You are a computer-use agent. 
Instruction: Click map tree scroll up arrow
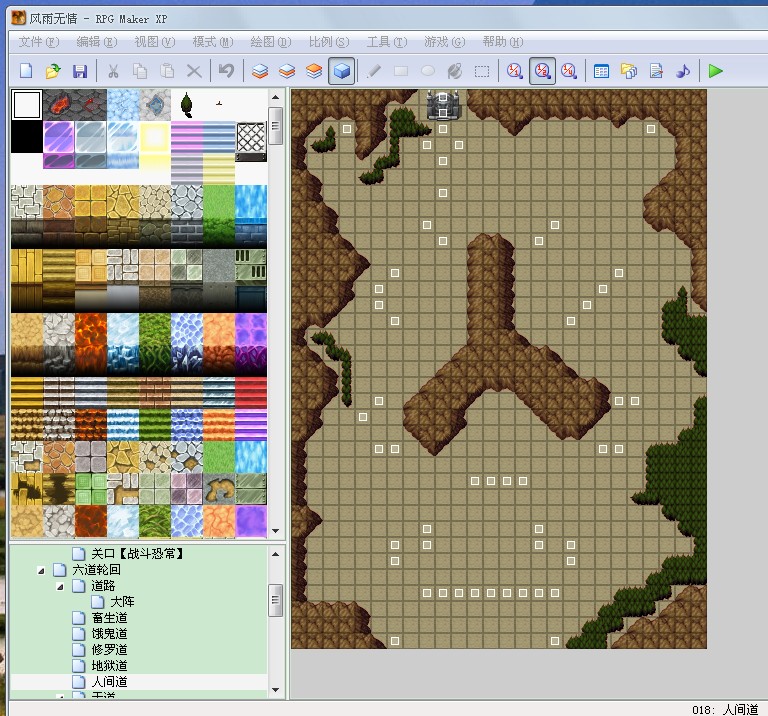pos(276,554)
